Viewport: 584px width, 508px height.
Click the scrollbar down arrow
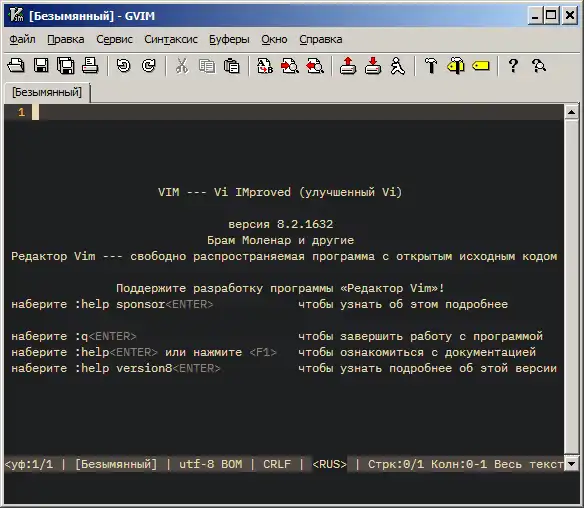[x=571, y=464]
